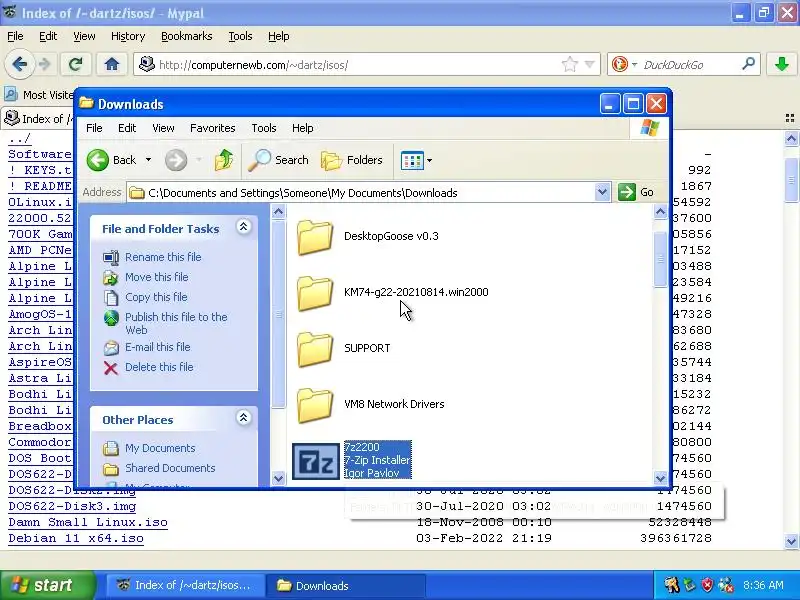
Task: Toggle the Folders pane in Explorer
Action: (x=352, y=160)
